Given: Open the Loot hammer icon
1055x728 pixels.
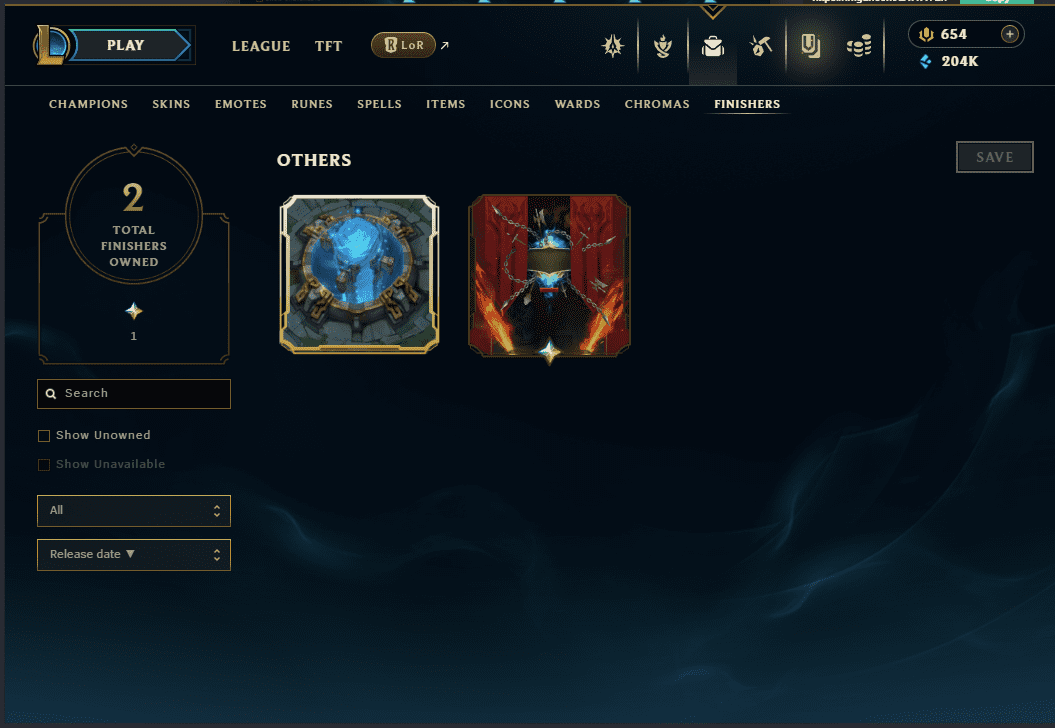Looking at the screenshot, I should (761, 46).
